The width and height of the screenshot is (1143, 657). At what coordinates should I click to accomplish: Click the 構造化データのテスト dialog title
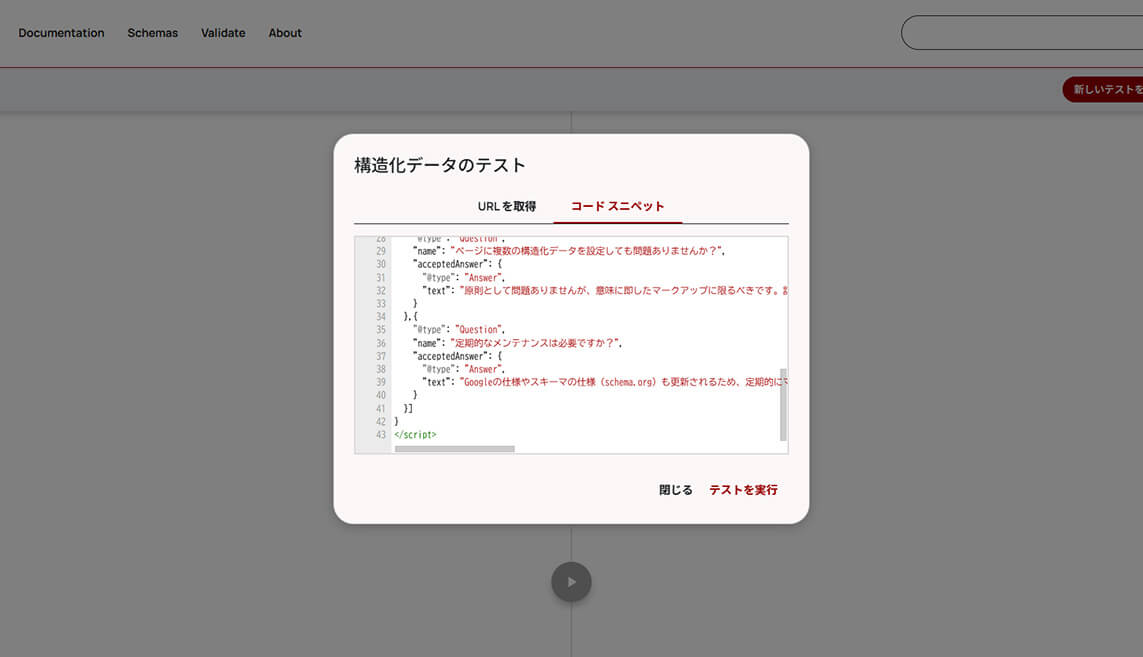440,166
